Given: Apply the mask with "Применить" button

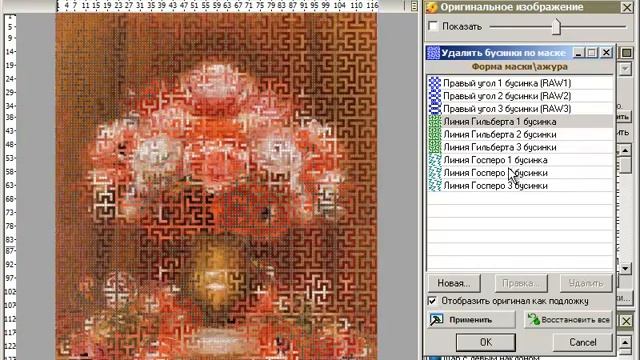Looking at the screenshot, I should [471, 320].
